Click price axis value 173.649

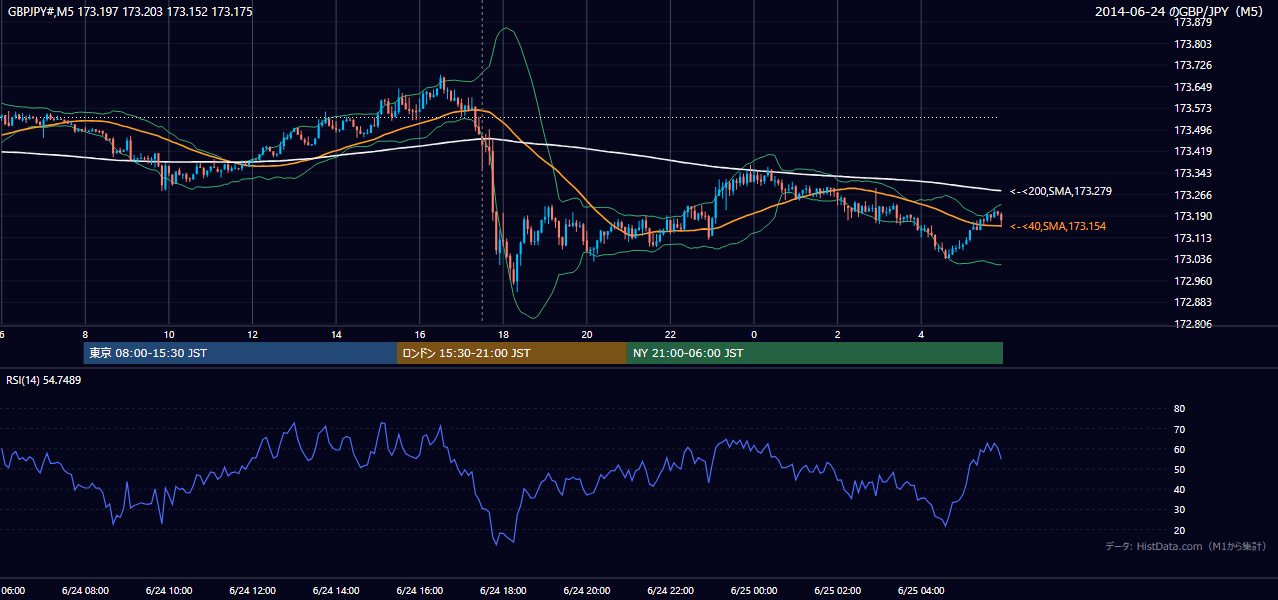coord(1192,87)
